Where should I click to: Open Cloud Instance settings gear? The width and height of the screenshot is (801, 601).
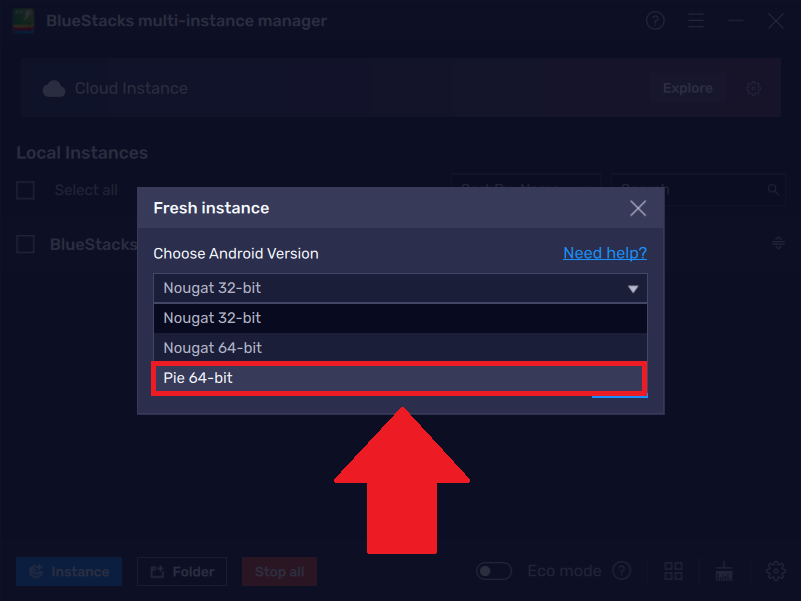[x=753, y=88]
